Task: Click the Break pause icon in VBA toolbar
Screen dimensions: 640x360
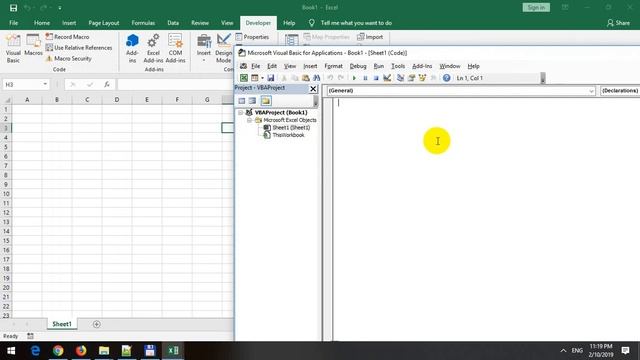Action: click(x=365, y=78)
